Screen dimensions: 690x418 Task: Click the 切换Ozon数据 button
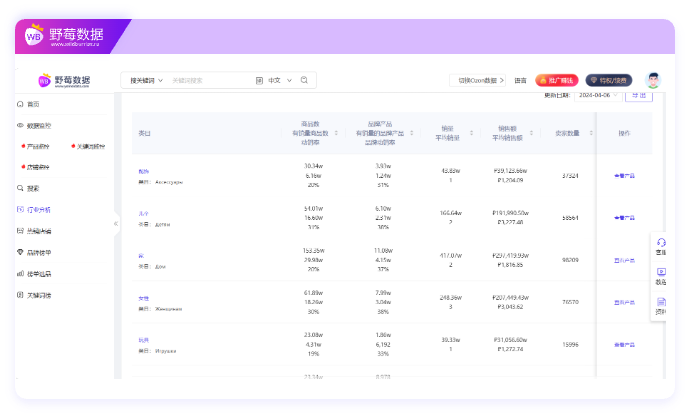click(478, 81)
